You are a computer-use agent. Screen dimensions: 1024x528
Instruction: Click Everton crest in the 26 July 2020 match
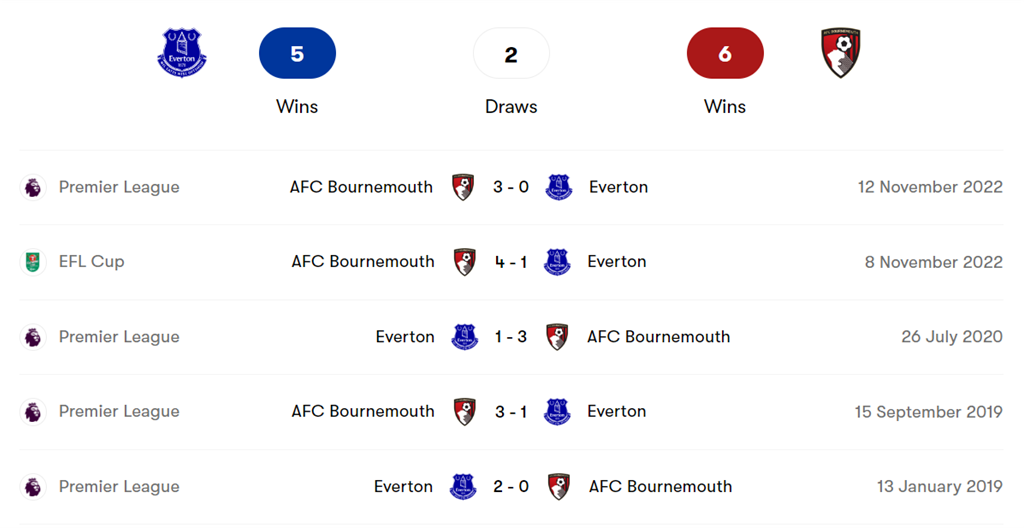pyautogui.click(x=464, y=337)
